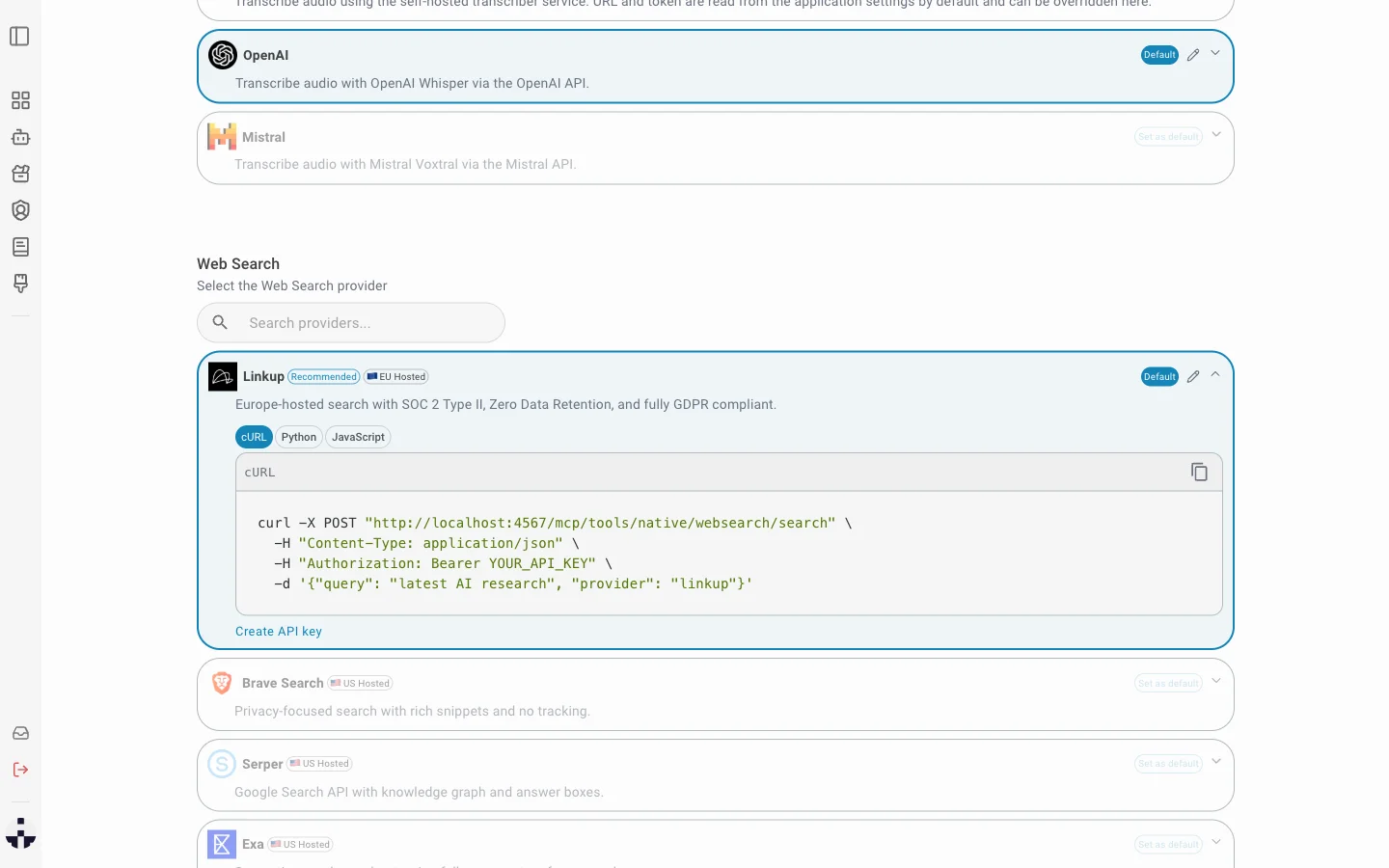The height and width of the screenshot is (868, 1389).
Task: Click the 'Select the Web Search provider' text
Action: tap(292, 285)
